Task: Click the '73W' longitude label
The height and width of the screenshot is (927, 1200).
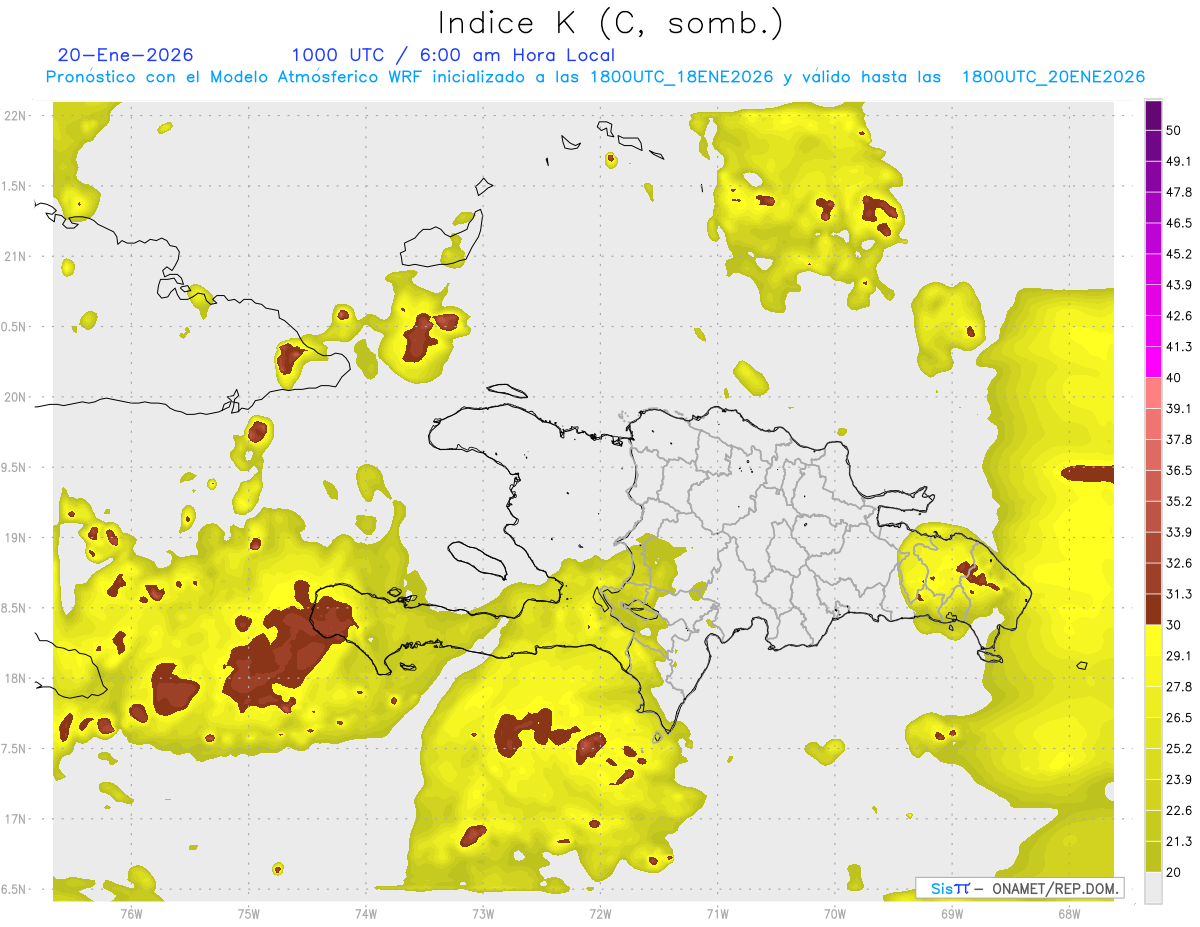Action: click(483, 913)
